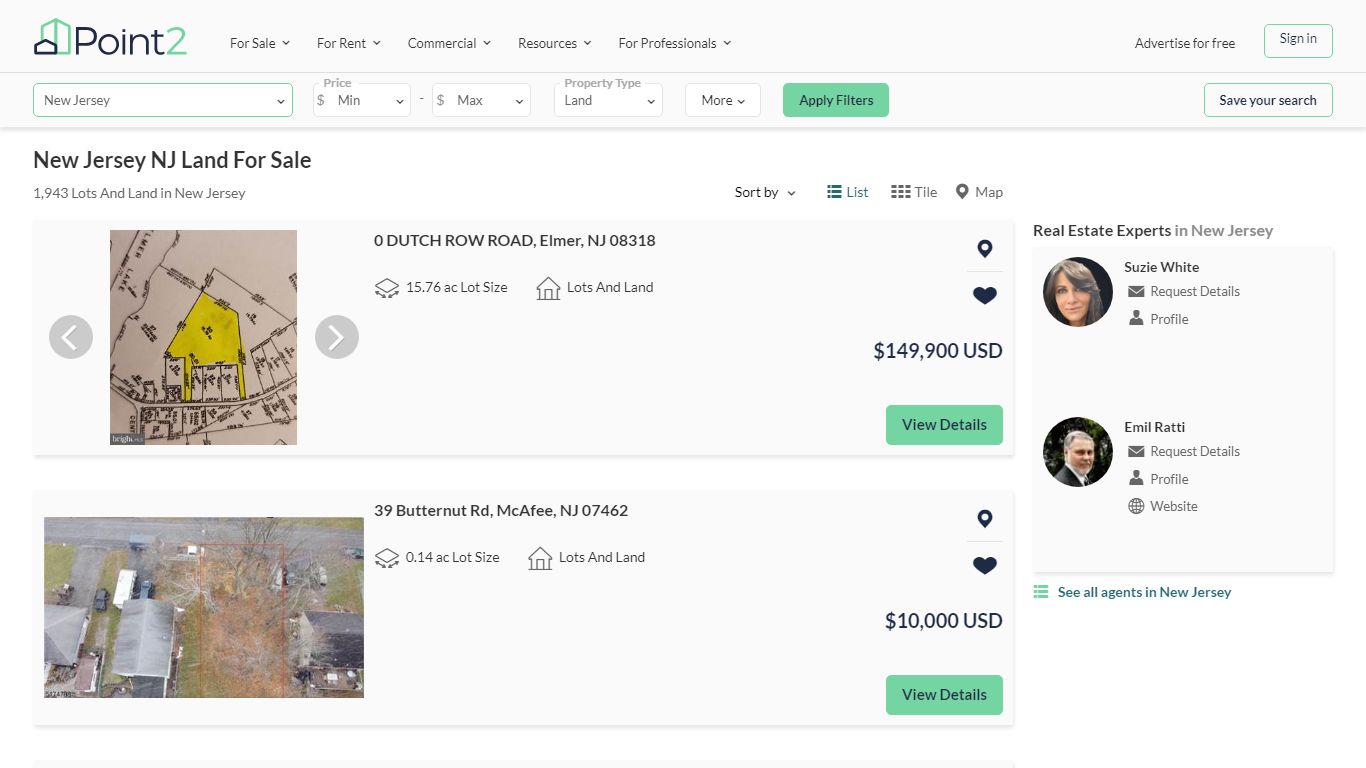Open the For Professionals menu
Viewport: 1366px width, 768px height.
(x=675, y=43)
